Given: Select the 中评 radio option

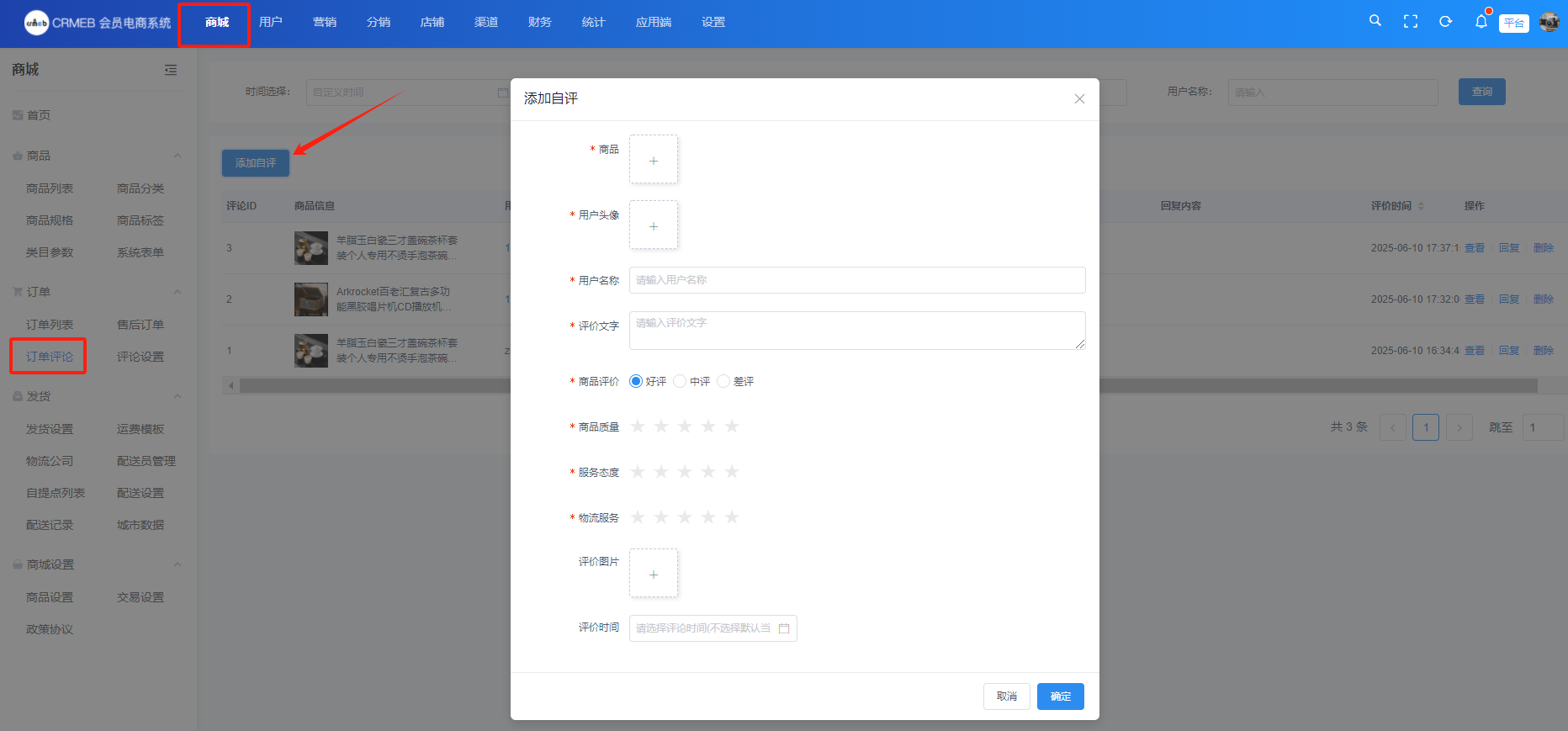Looking at the screenshot, I should [x=680, y=382].
